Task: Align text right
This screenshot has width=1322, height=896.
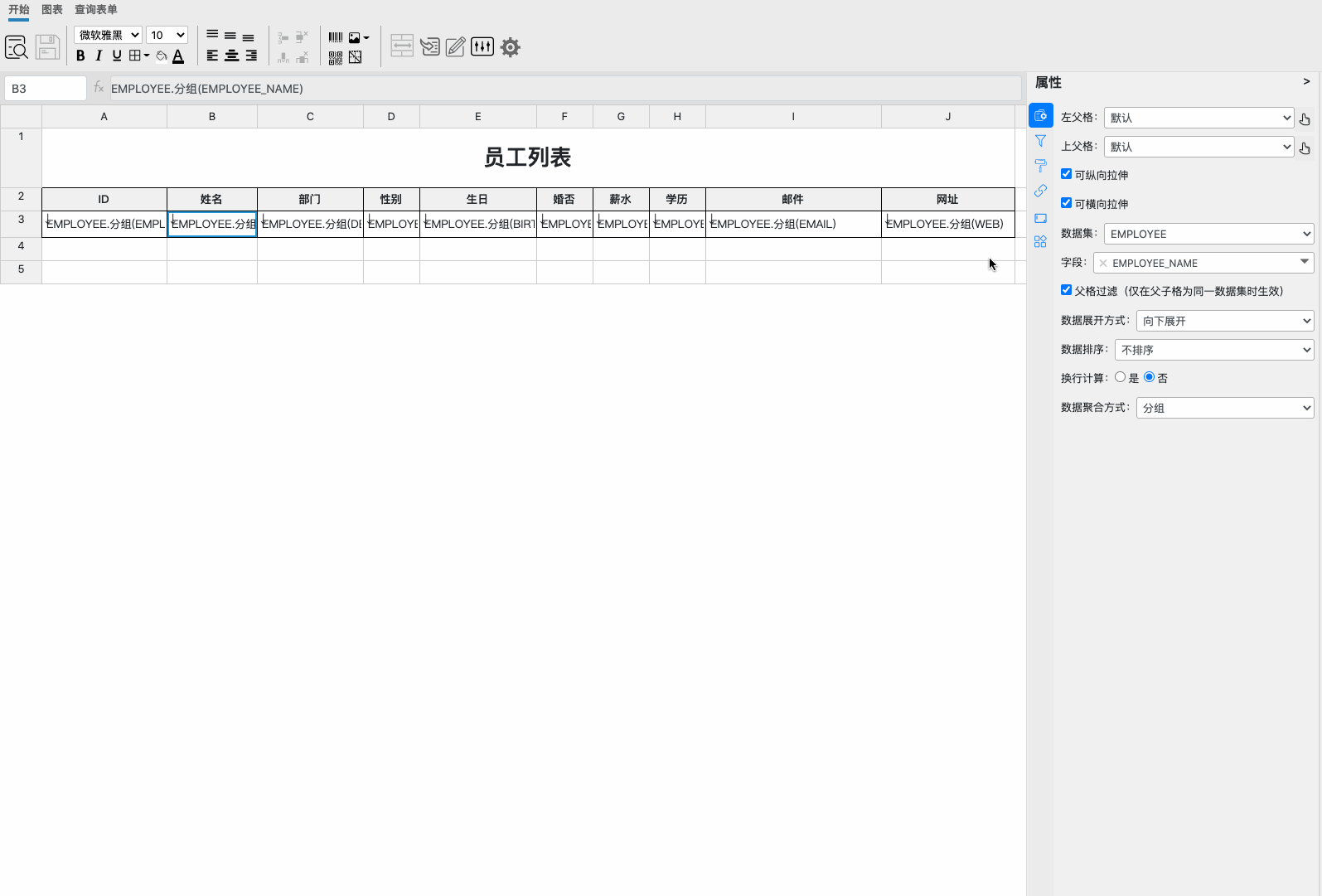Action: (x=250, y=56)
